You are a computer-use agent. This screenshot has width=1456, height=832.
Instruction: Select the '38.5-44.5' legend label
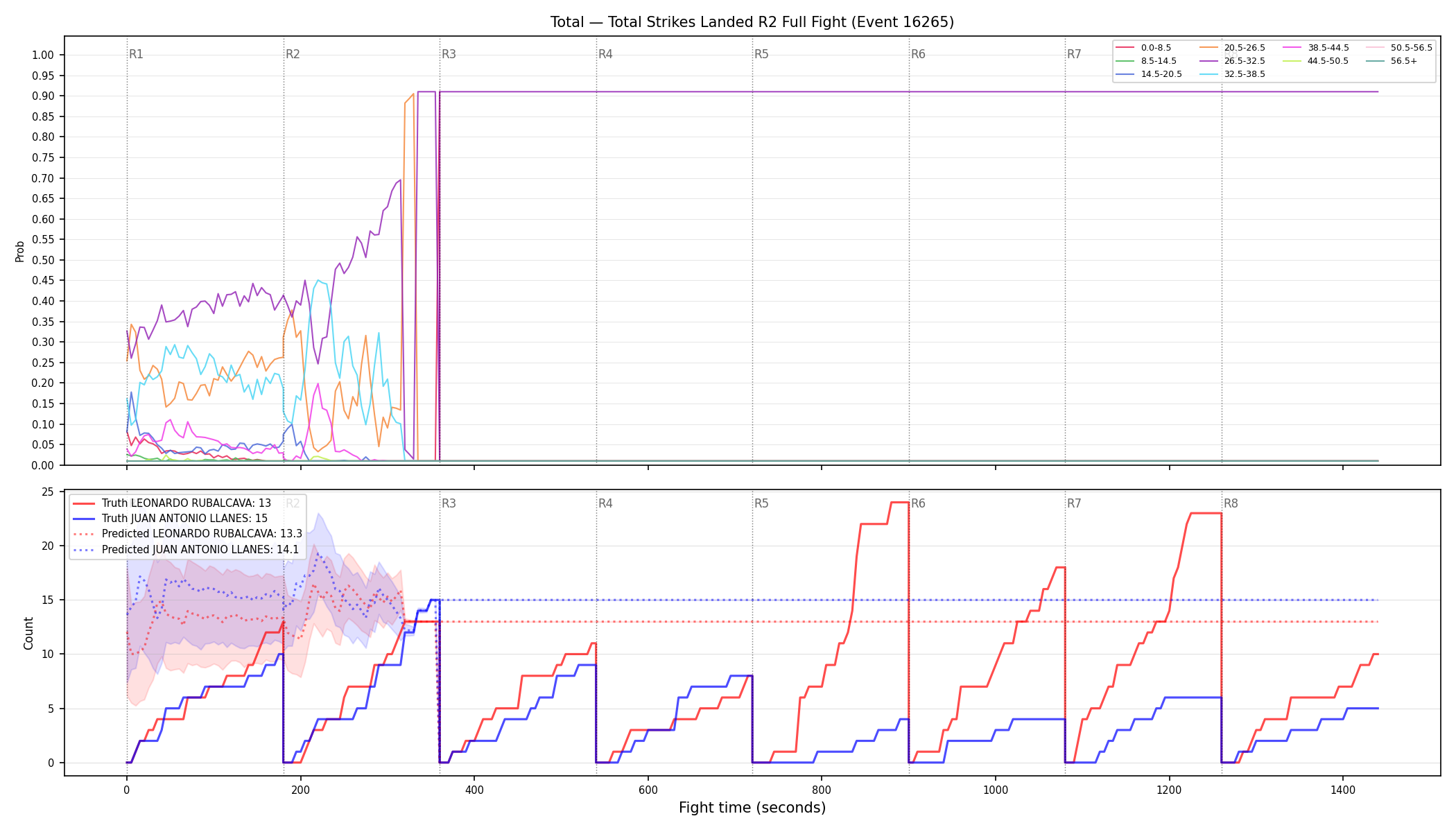click(1328, 48)
